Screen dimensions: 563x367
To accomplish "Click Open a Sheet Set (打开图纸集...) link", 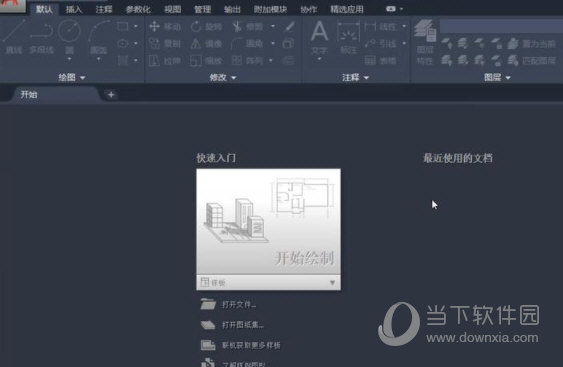I will (x=232, y=325).
